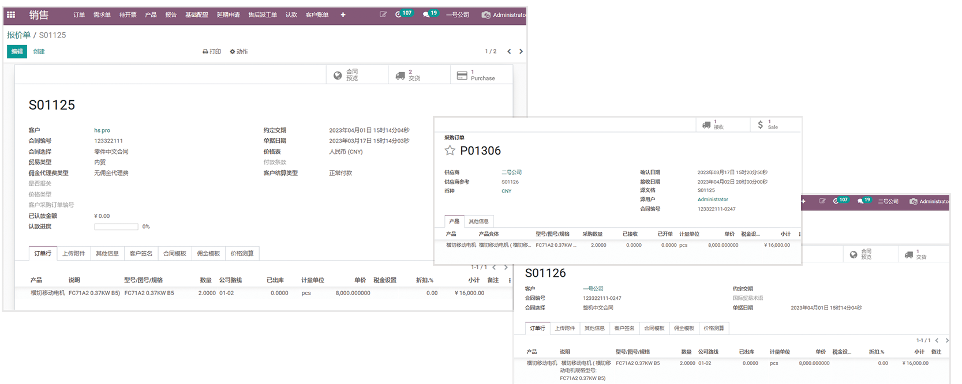Switch to the 客户签名 tab in S01125
Screen dimensions: 962x384
click(x=141, y=253)
